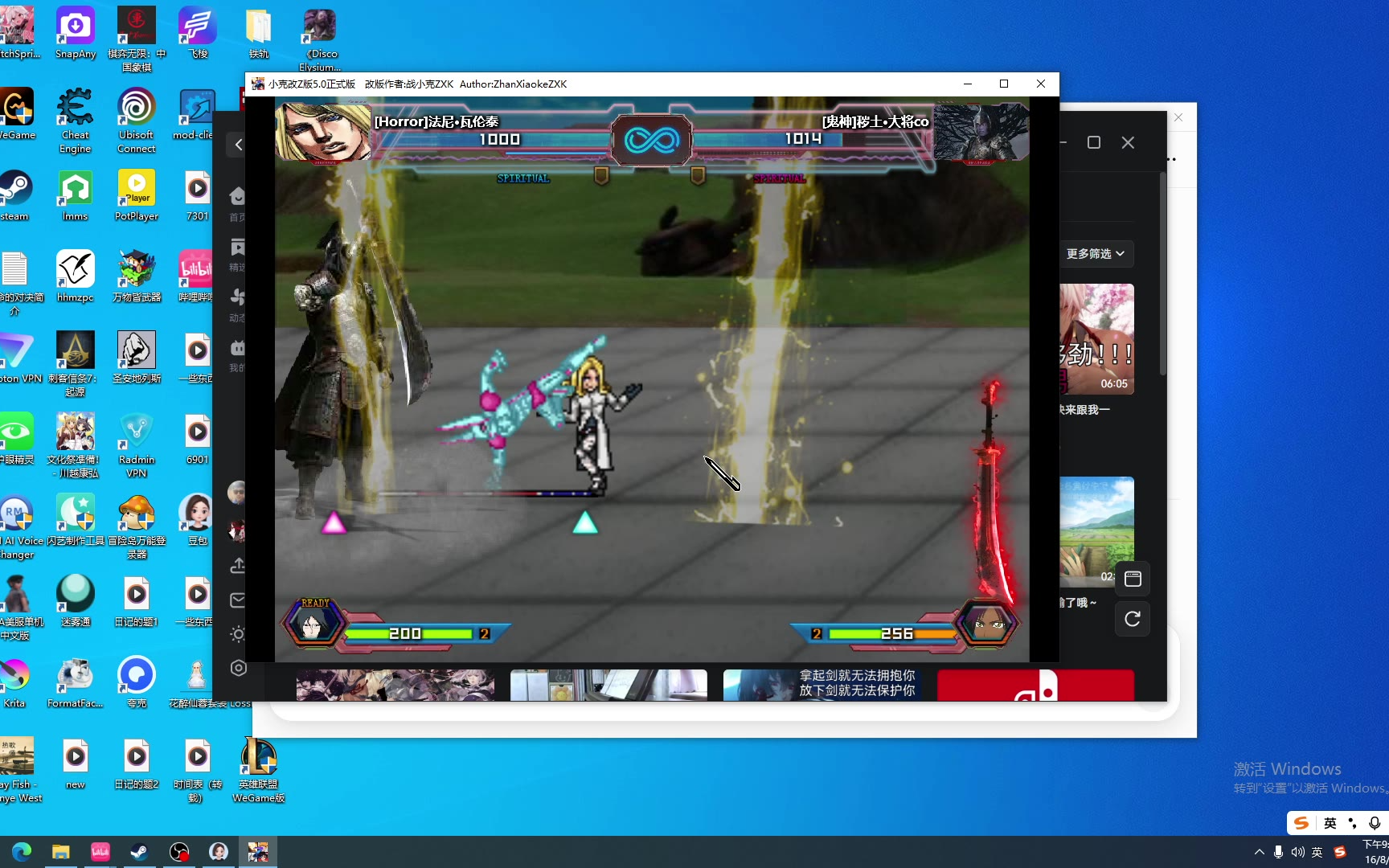Toggle punctuation mode on the Sogou toolbar
1389x868 pixels.
[x=1353, y=823]
